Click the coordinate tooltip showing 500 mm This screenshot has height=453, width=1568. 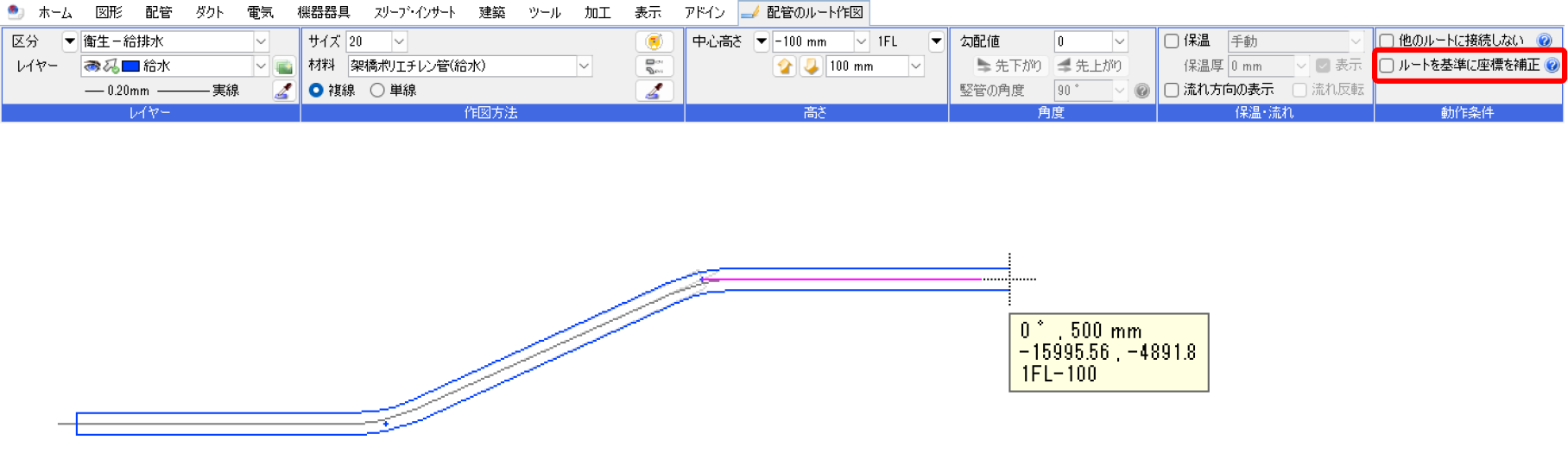tap(1109, 352)
